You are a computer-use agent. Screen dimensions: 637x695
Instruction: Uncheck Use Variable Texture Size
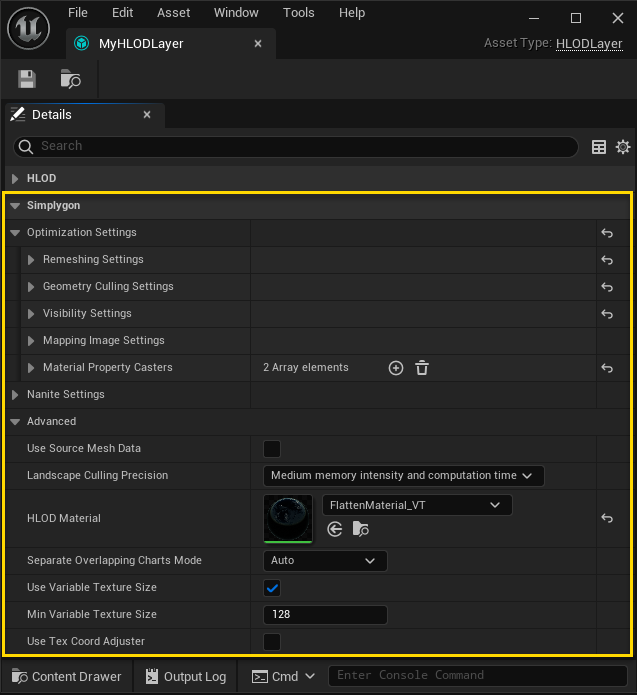point(272,588)
